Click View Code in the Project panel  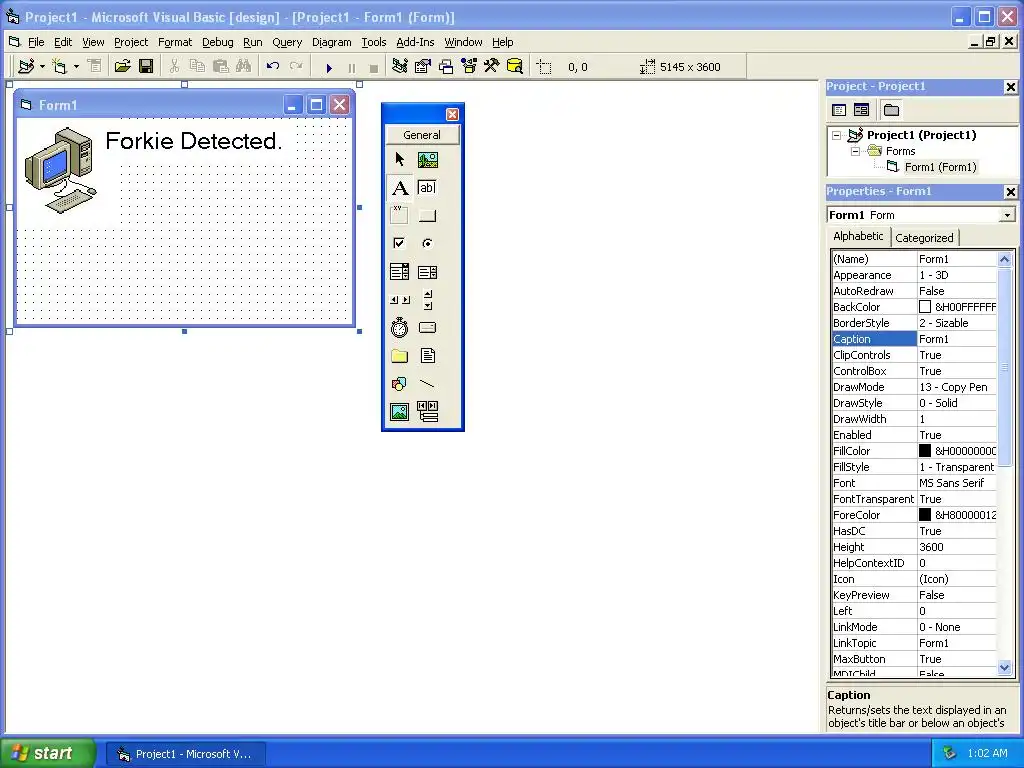839,110
